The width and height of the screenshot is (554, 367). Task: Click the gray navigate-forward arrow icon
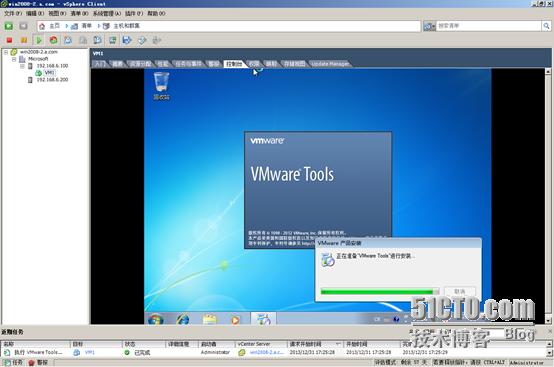[23, 26]
